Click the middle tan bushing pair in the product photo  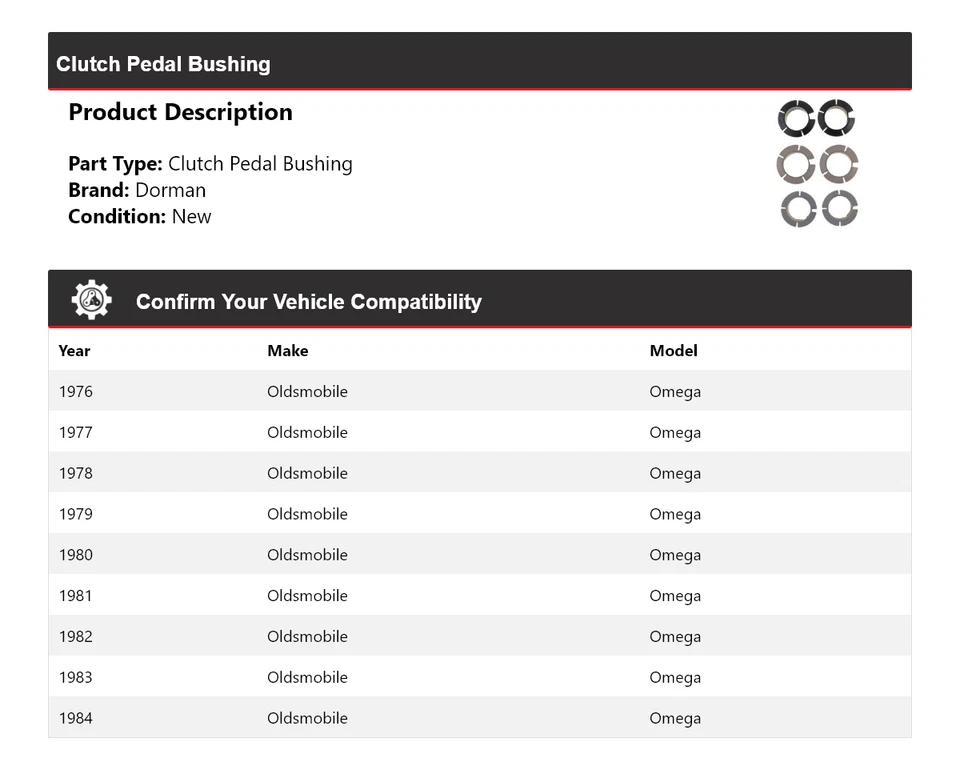pos(817,164)
